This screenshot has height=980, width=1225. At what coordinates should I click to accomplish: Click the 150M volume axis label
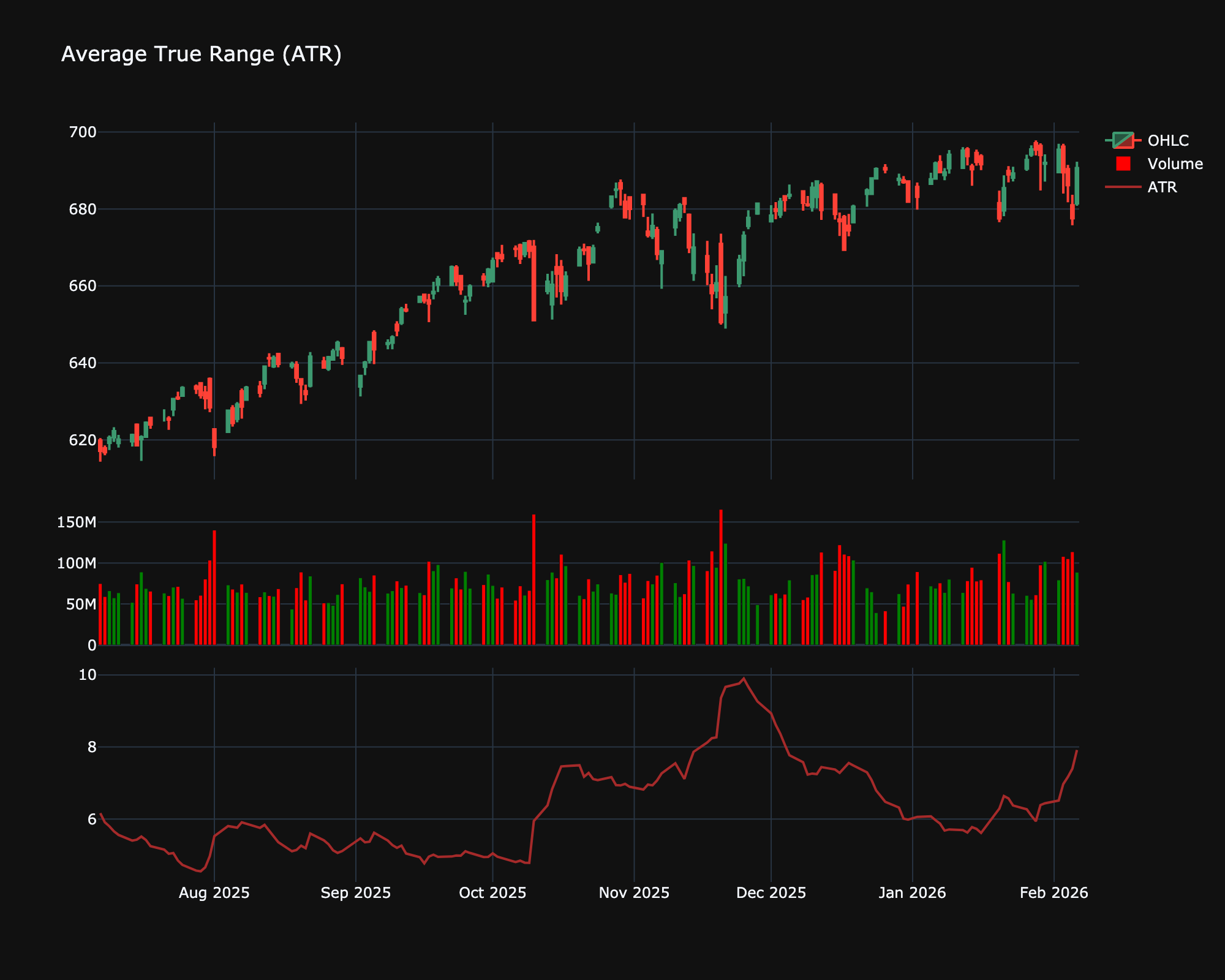pyautogui.click(x=76, y=522)
